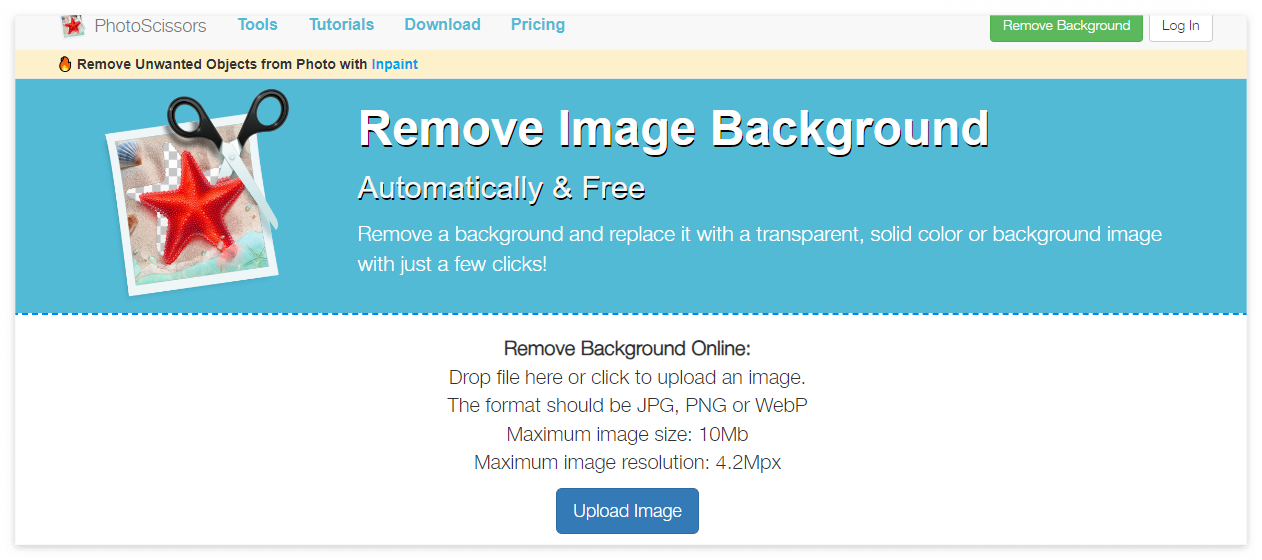
Task: Click the 'Remove Image Background' heading
Action: [674, 129]
